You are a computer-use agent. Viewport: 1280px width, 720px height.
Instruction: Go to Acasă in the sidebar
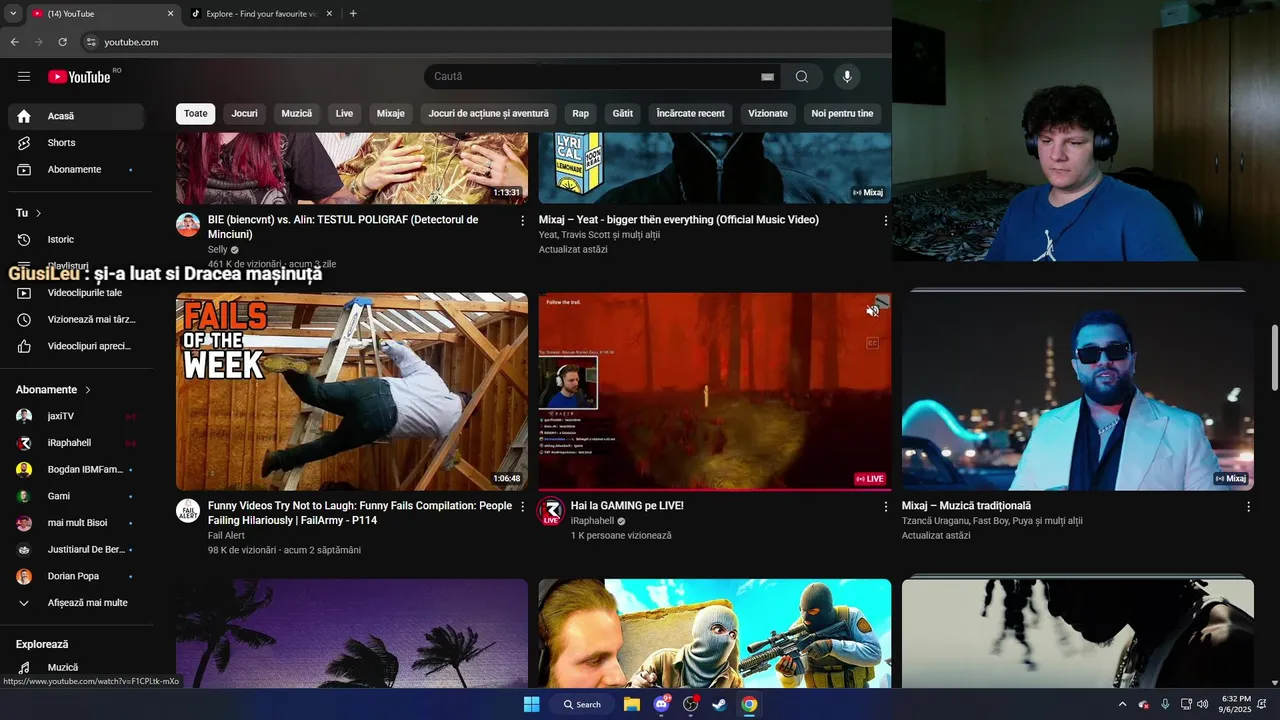pos(76,116)
